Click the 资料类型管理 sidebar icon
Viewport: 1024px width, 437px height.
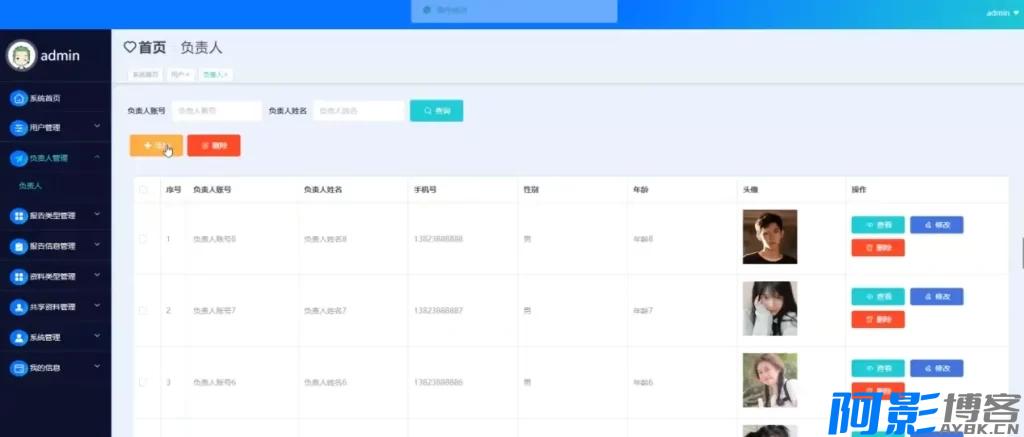(18, 277)
